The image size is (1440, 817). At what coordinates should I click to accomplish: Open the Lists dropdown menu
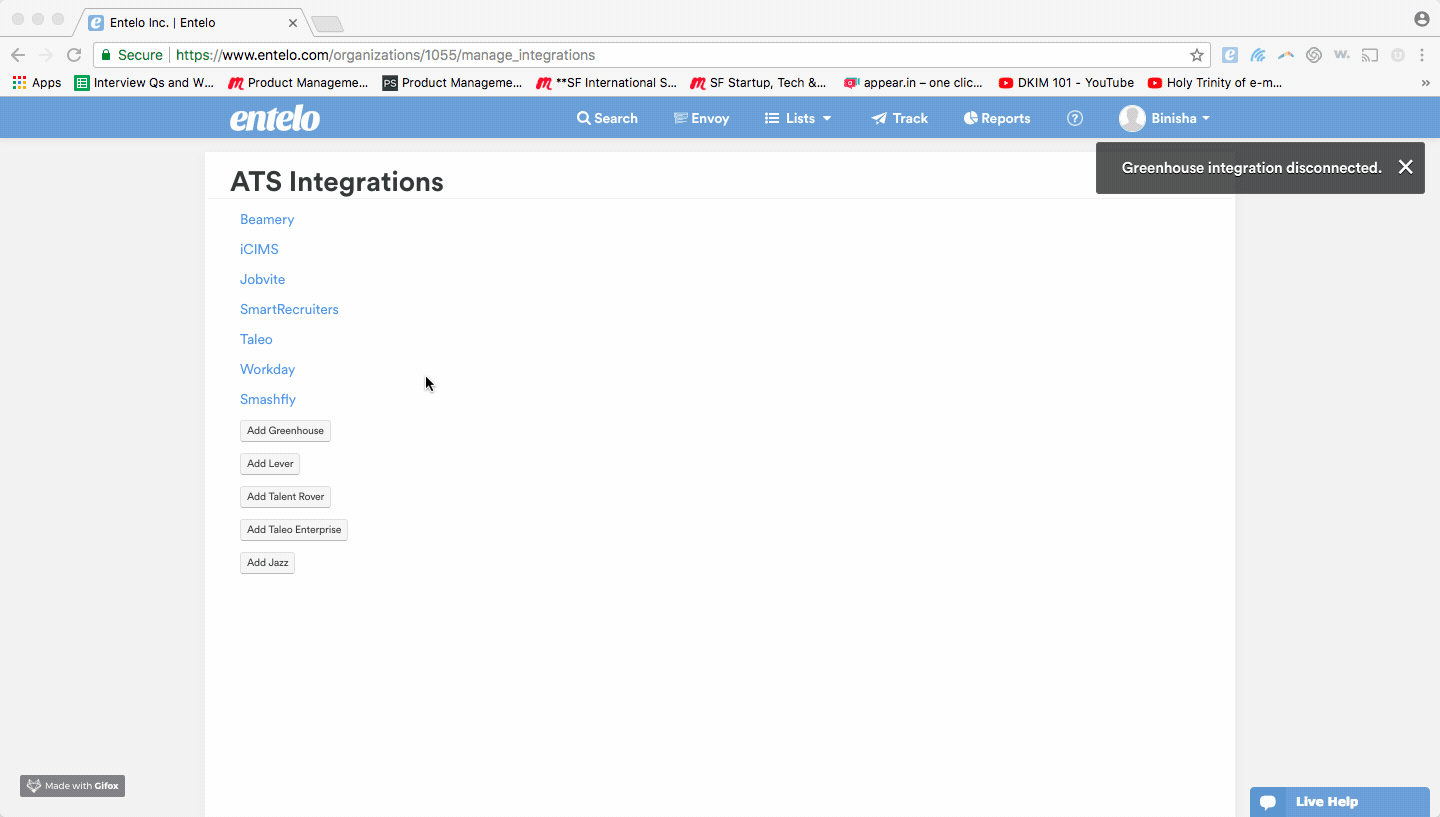(x=798, y=118)
